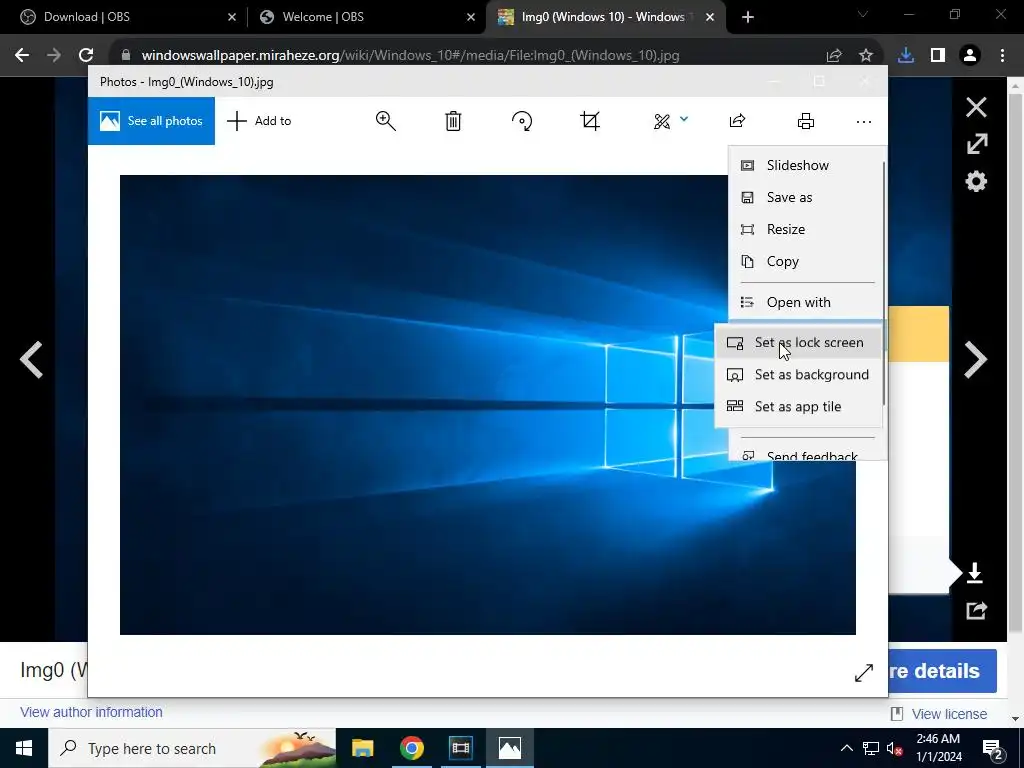Image resolution: width=1024 pixels, height=768 pixels.
Task: Select Set as app tile
Action: tap(798, 406)
